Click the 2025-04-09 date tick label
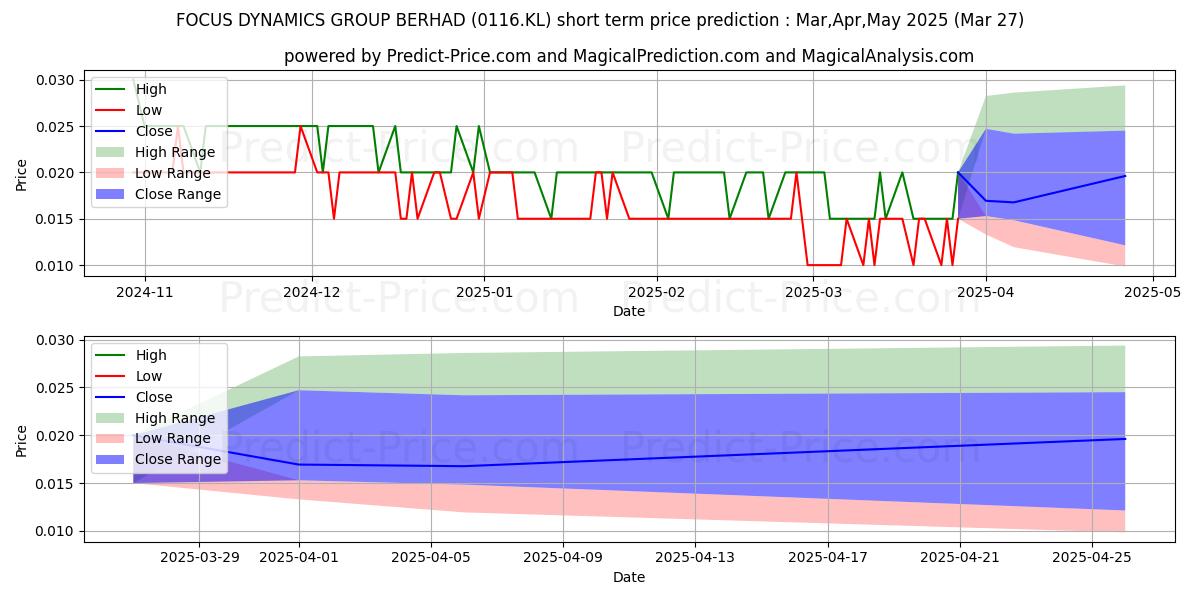1200x600 pixels. point(563,558)
